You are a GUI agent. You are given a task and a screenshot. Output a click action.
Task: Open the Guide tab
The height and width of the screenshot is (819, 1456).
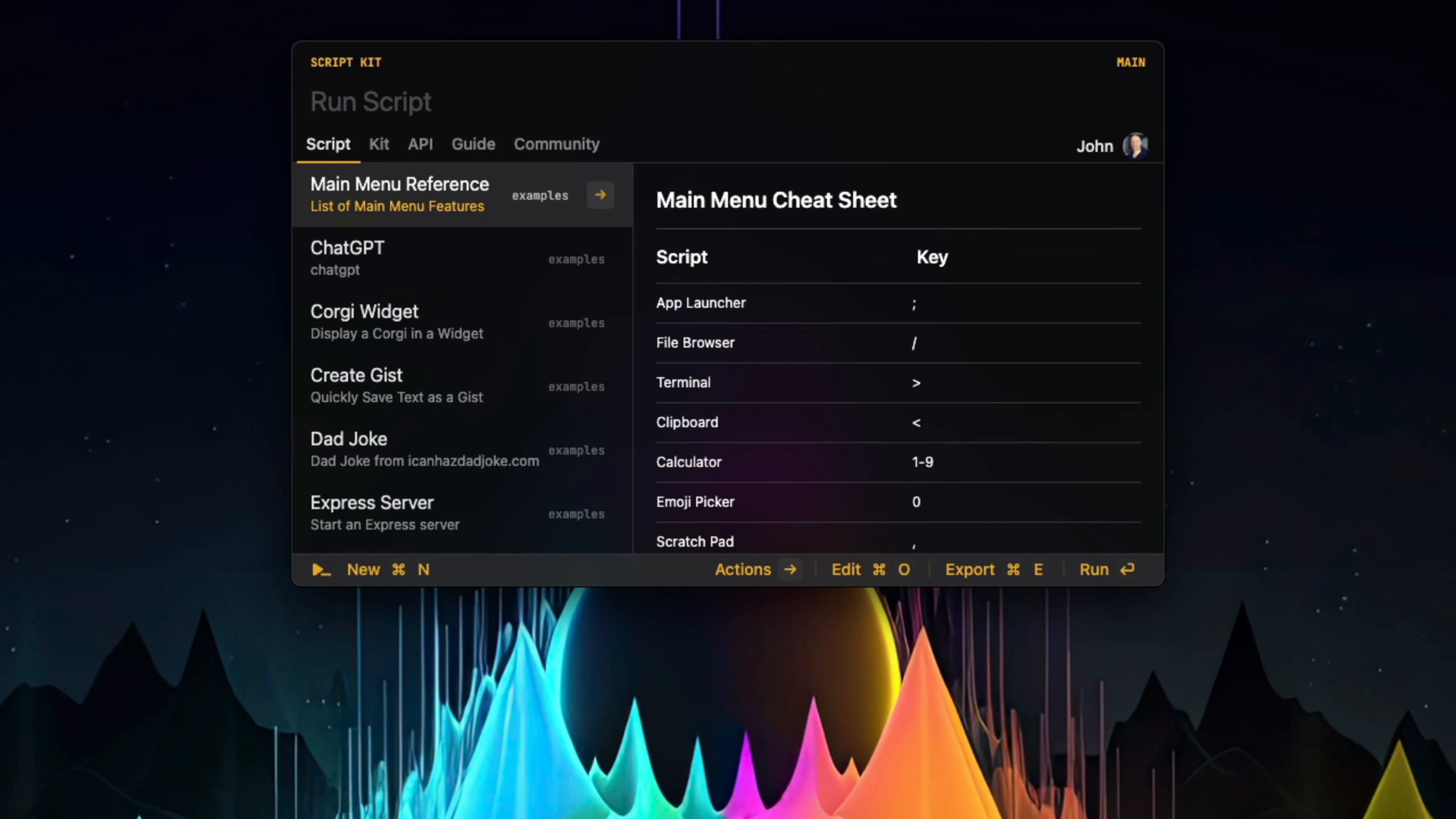[473, 144]
